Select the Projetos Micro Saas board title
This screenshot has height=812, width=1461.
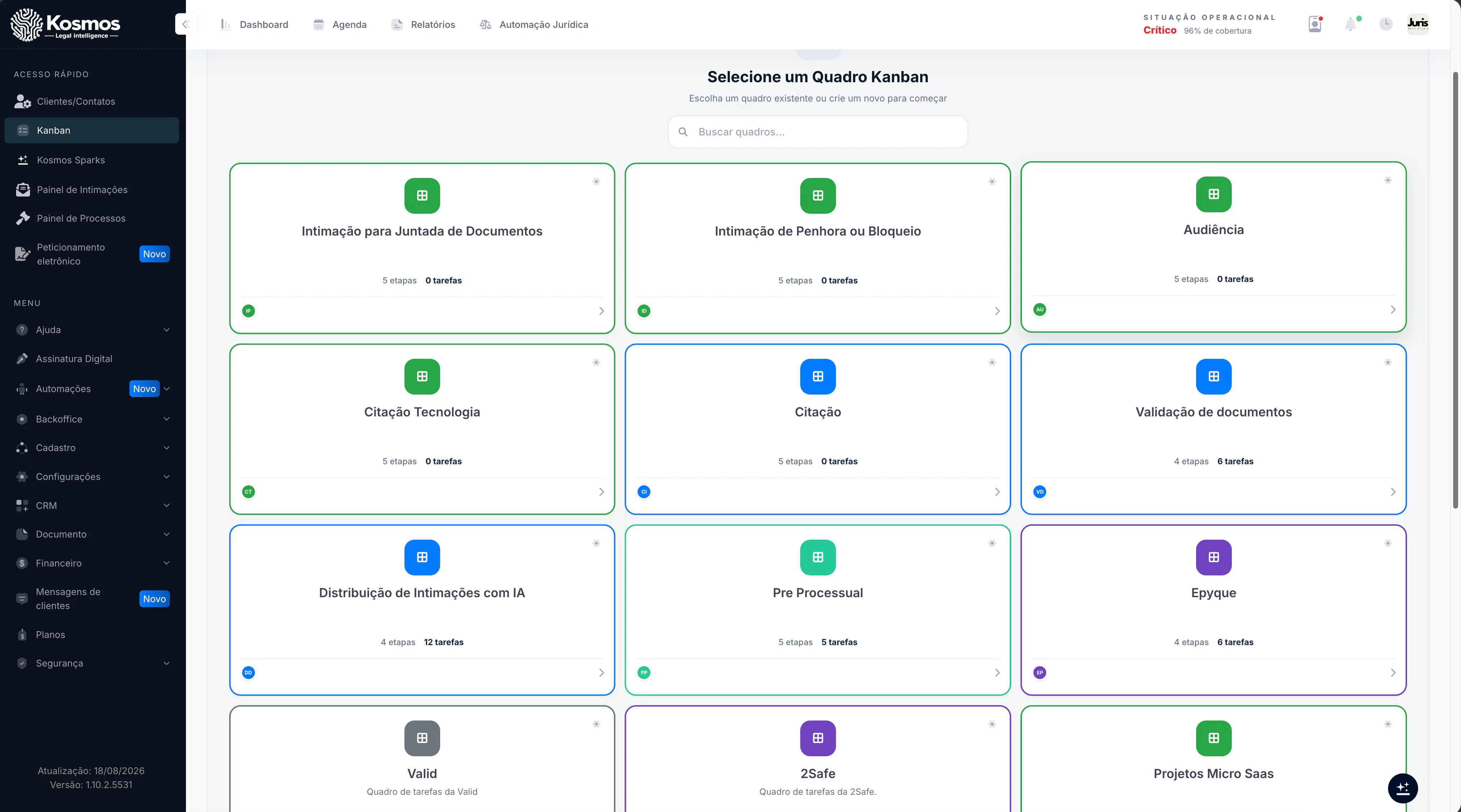1214,773
